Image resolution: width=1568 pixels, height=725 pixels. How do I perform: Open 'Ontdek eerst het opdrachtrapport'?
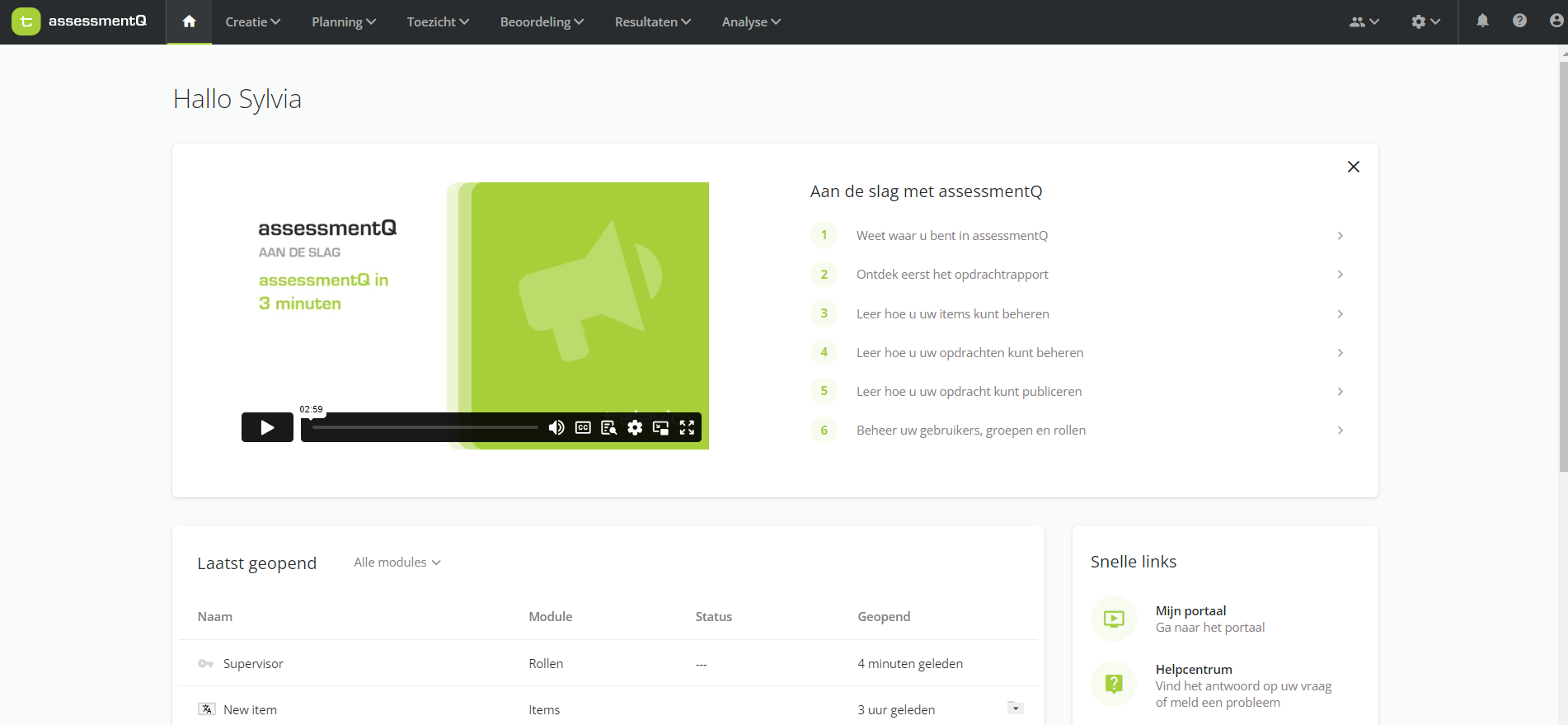[x=952, y=275]
